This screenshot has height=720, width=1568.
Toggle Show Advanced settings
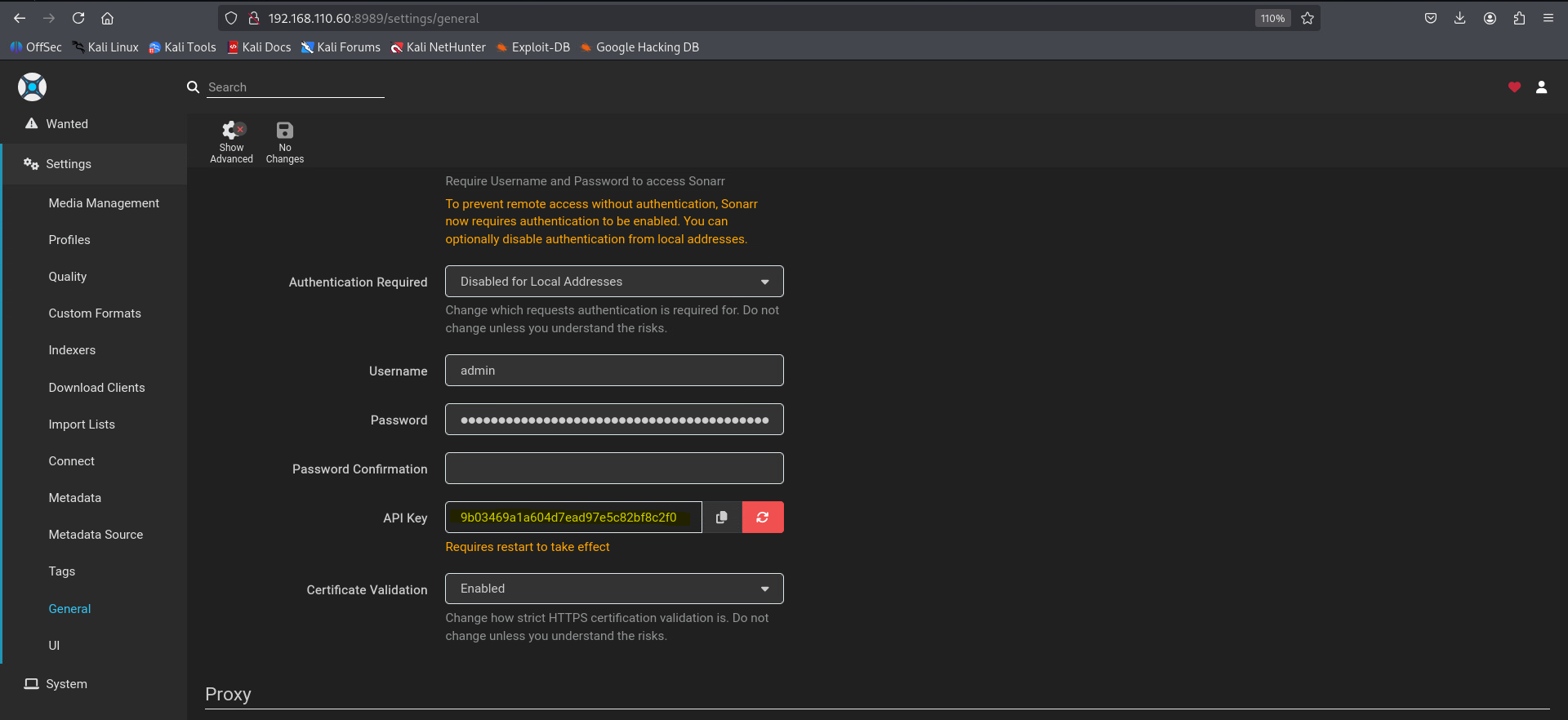(x=231, y=142)
